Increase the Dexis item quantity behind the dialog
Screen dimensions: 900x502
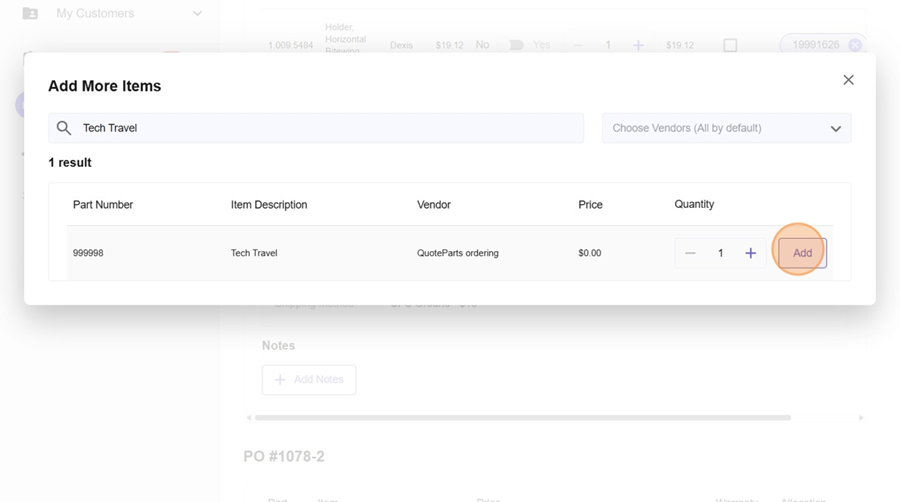(x=638, y=45)
